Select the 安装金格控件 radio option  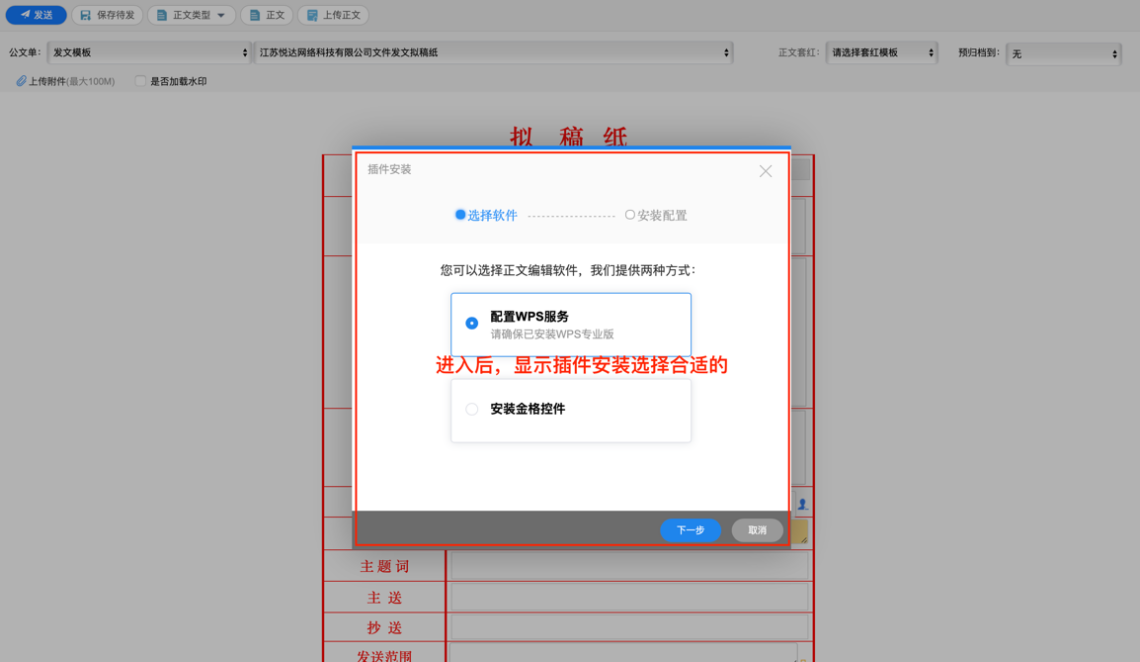(471, 408)
